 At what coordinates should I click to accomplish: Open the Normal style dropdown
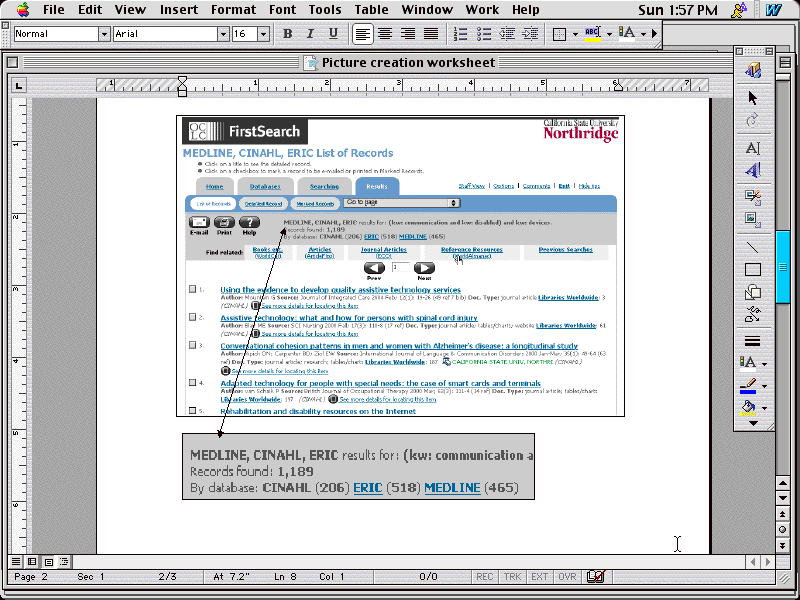(104, 34)
